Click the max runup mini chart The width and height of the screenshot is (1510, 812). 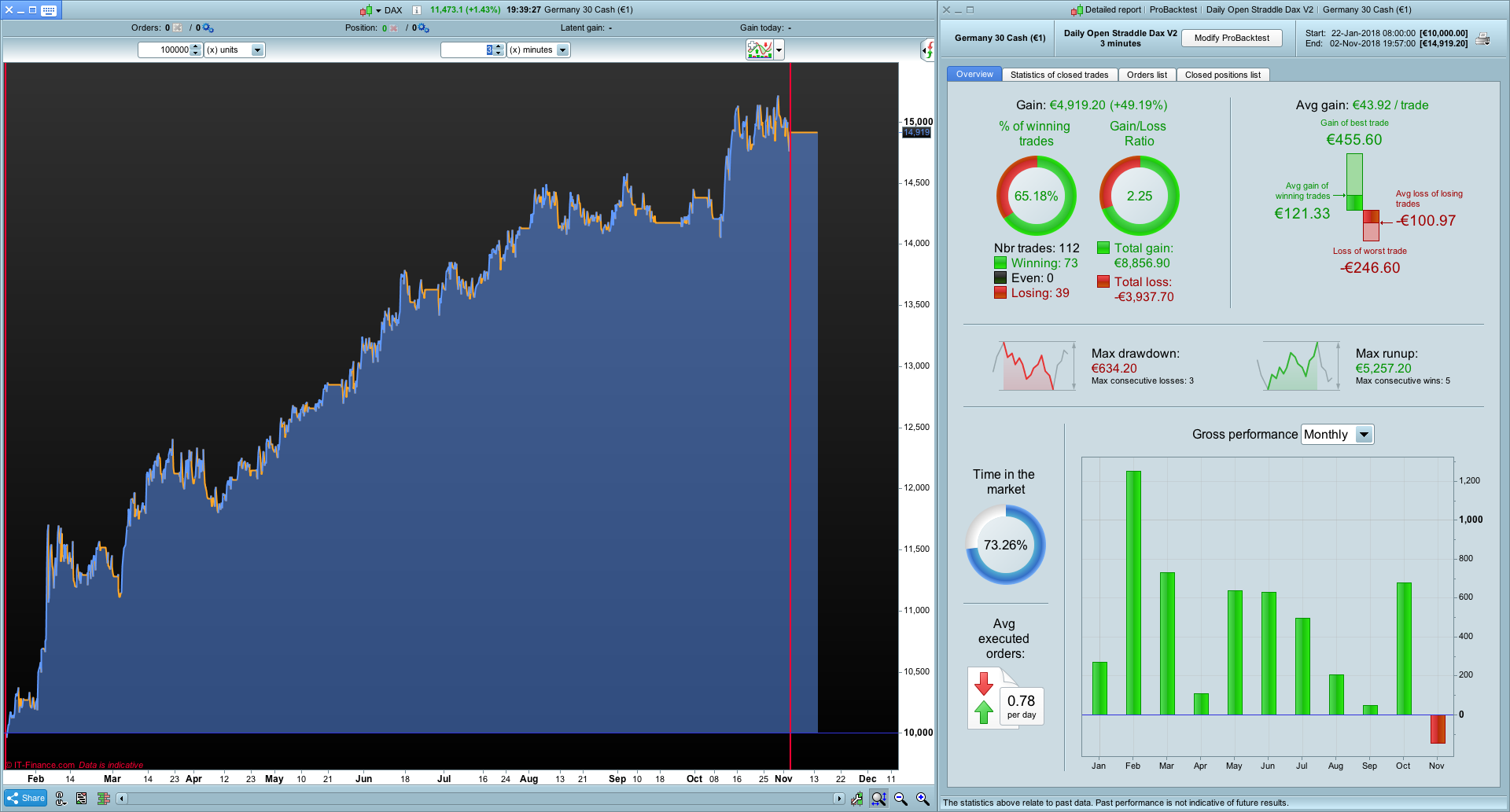click(1298, 366)
